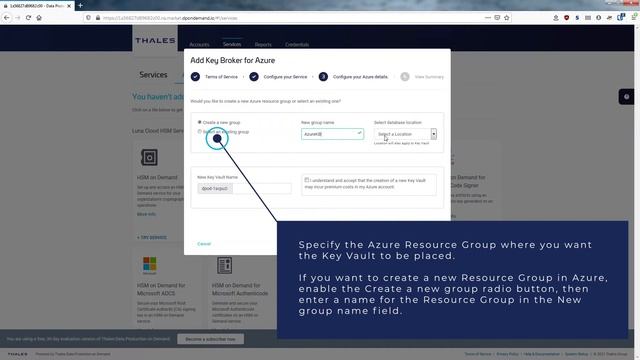Select the Data Protection browser tab
Screen dimensions: 640x360
click(x=36, y=6)
